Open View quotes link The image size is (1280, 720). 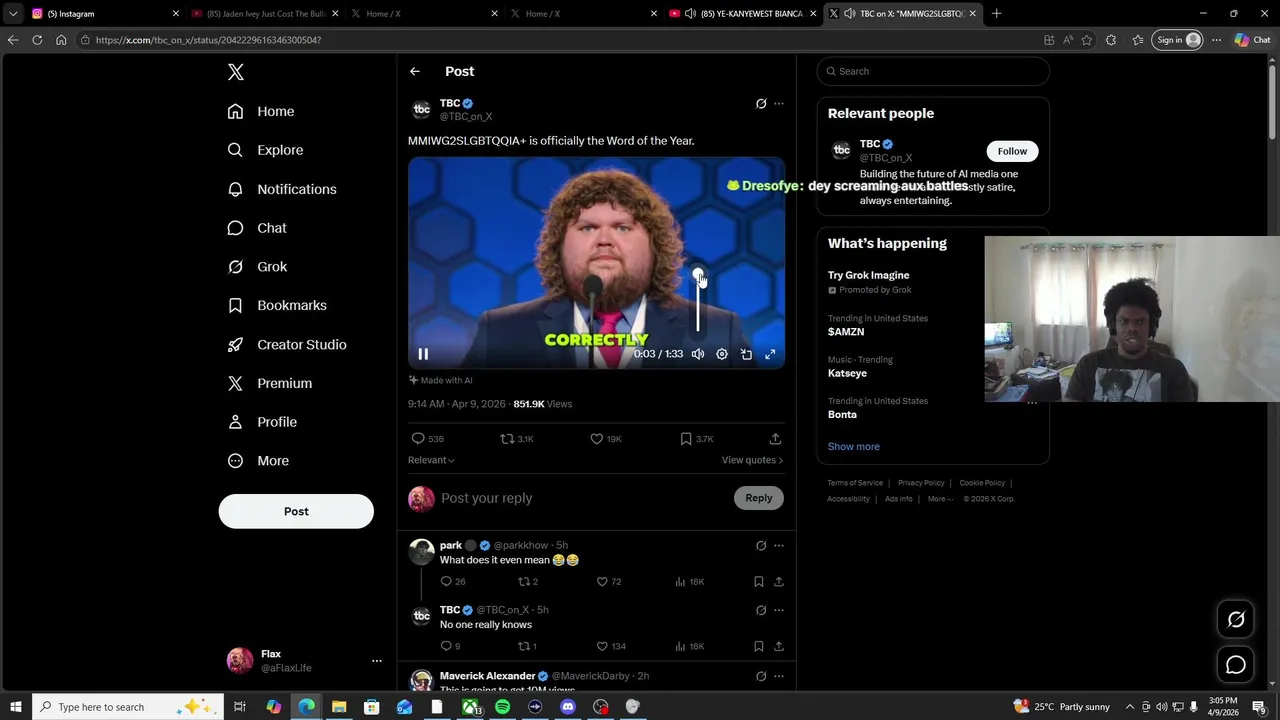[x=752, y=460]
